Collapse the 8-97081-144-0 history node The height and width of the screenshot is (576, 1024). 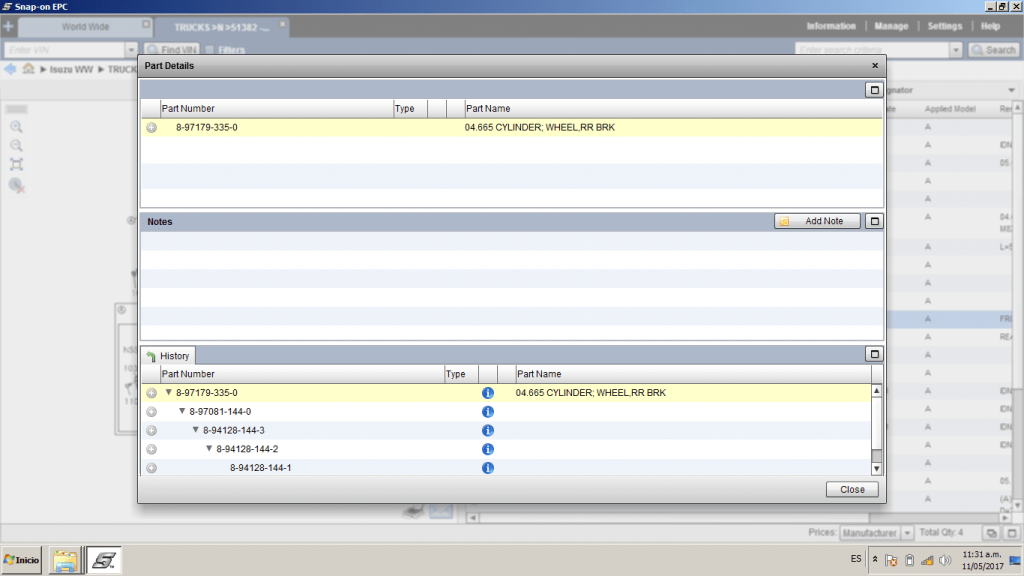pyautogui.click(x=182, y=411)
